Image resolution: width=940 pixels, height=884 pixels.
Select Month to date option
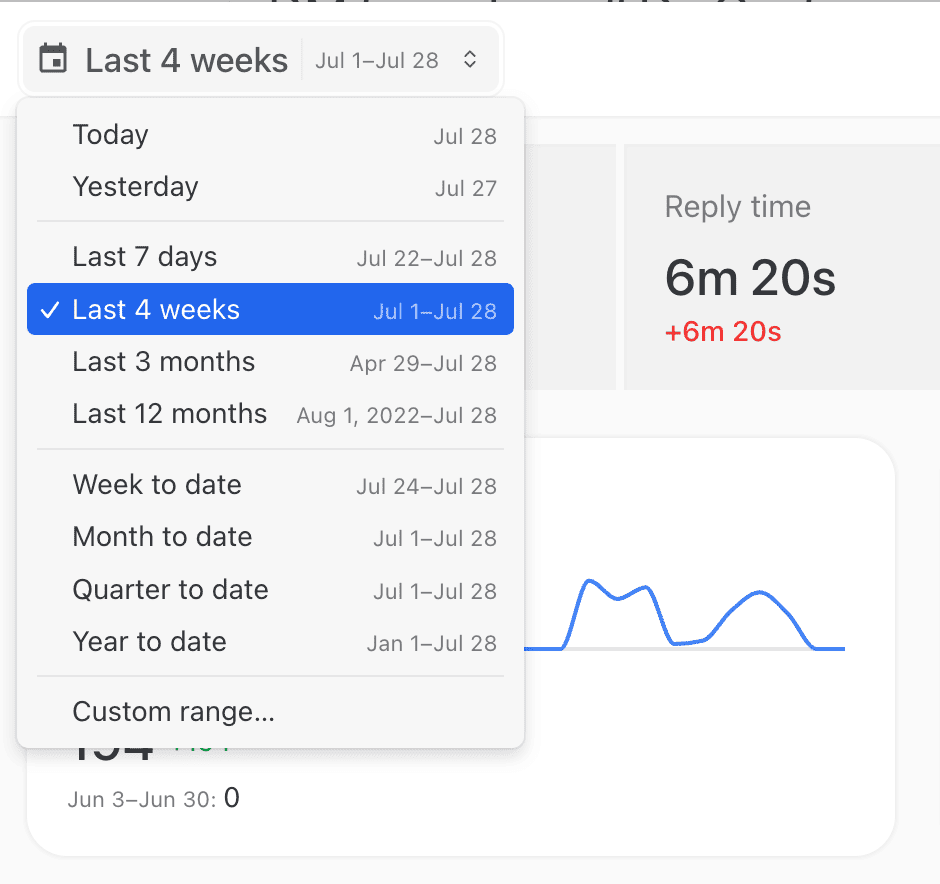(270, 537)
